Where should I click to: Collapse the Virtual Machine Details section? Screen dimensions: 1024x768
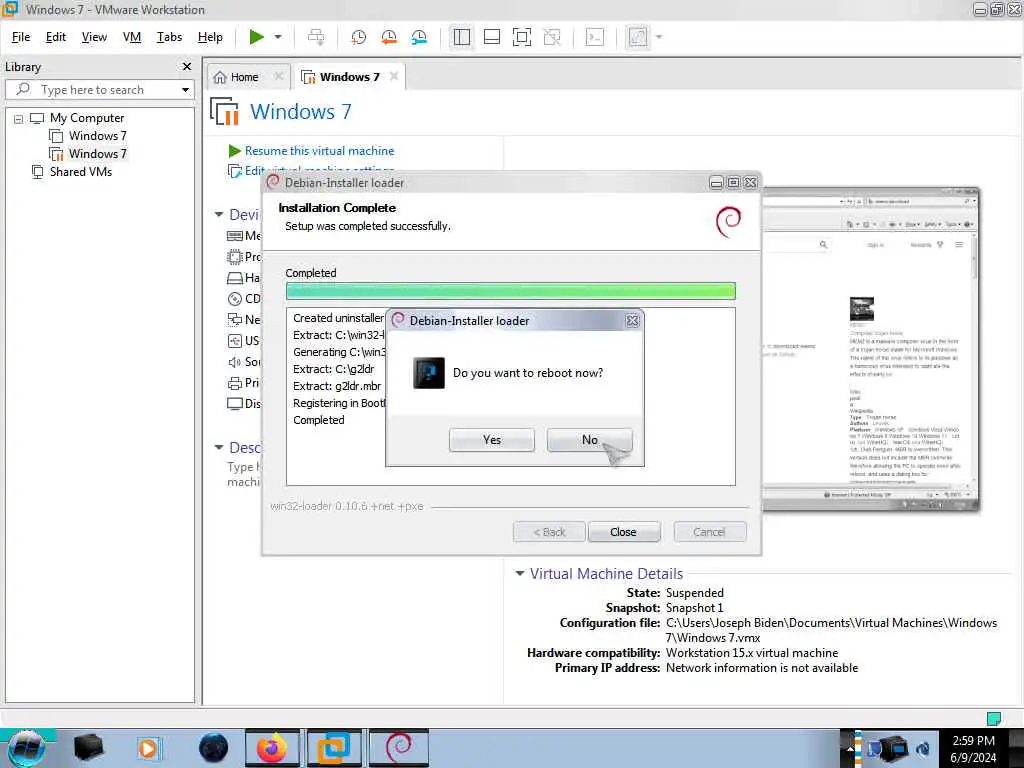(520, 573)
